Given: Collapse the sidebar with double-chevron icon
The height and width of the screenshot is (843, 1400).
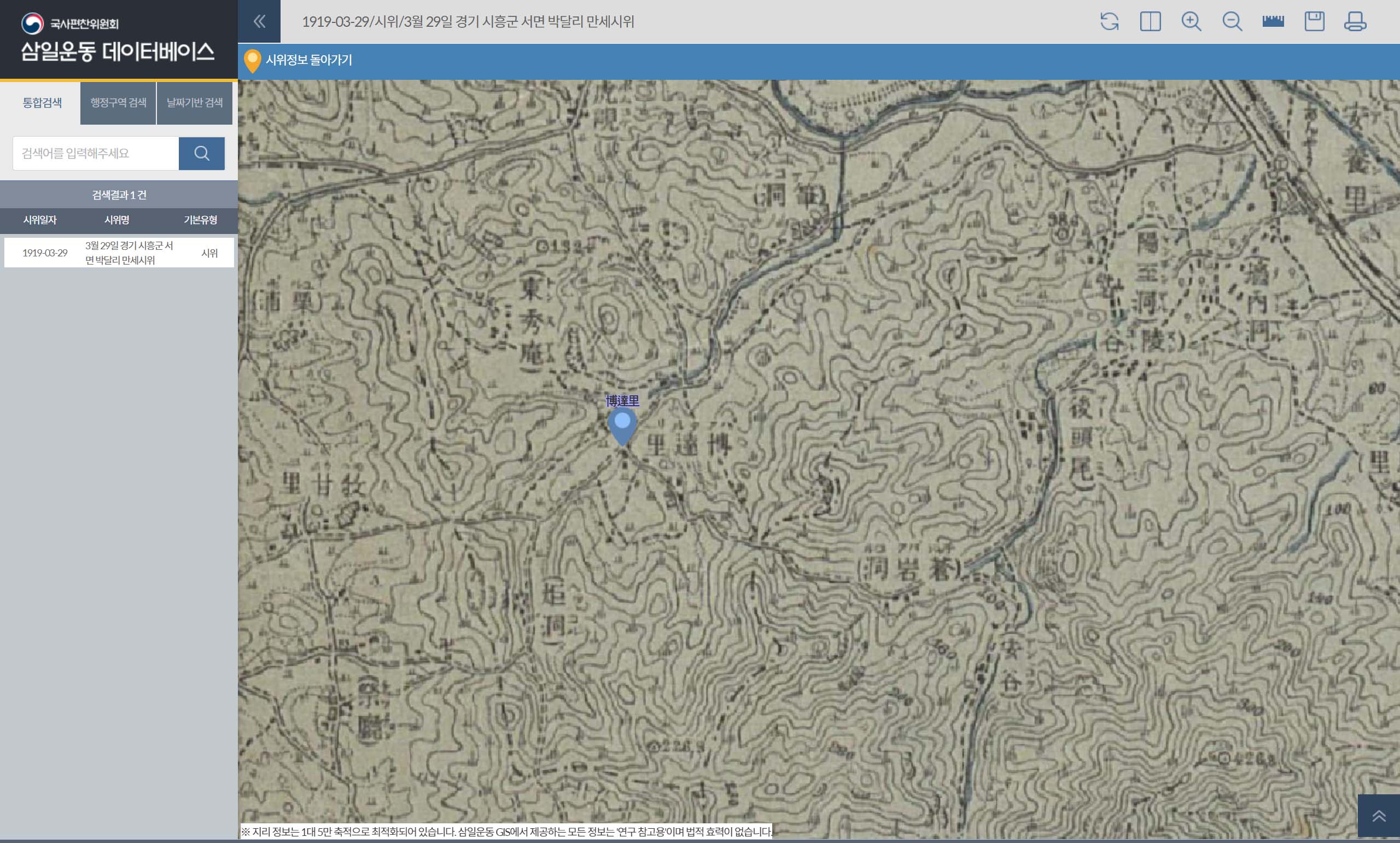Looking at the screenshot, I should click(259, 21).
